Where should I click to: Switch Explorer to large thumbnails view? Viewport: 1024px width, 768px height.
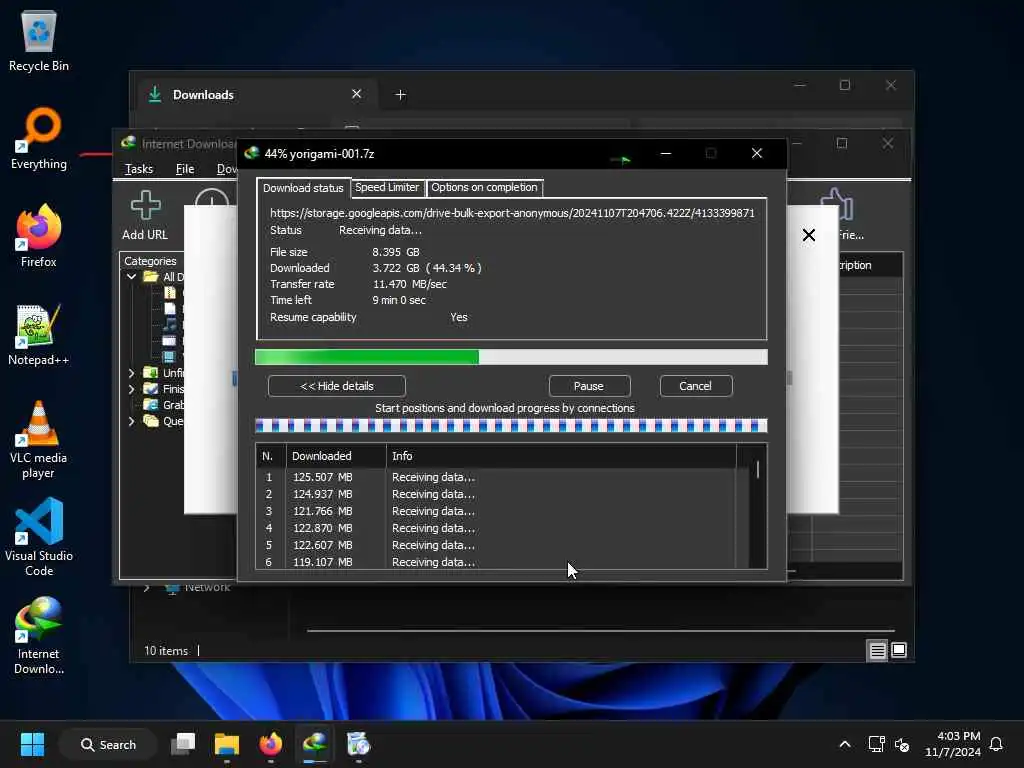899,650
